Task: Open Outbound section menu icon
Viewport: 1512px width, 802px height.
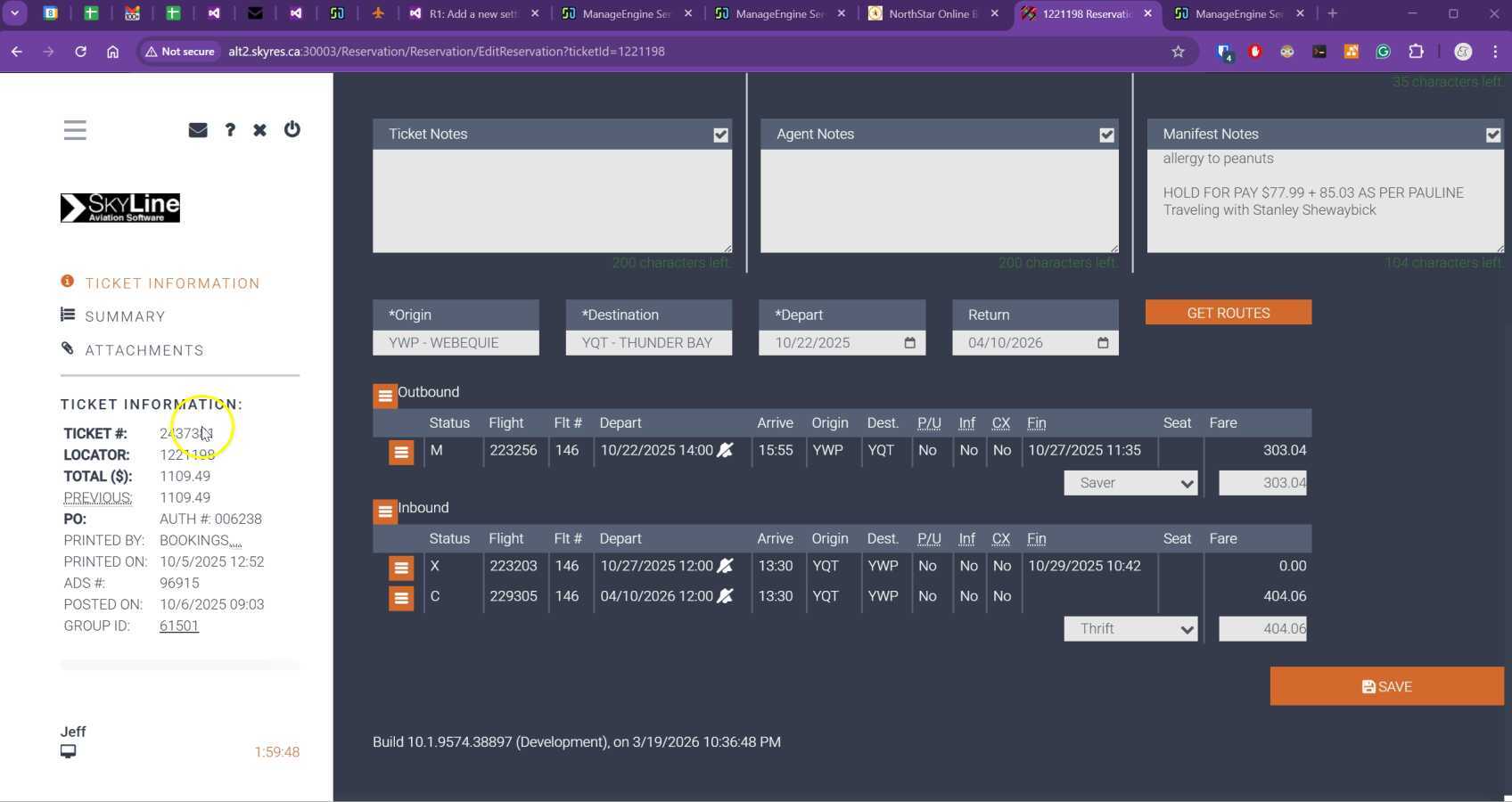Action: click(384, 397)
